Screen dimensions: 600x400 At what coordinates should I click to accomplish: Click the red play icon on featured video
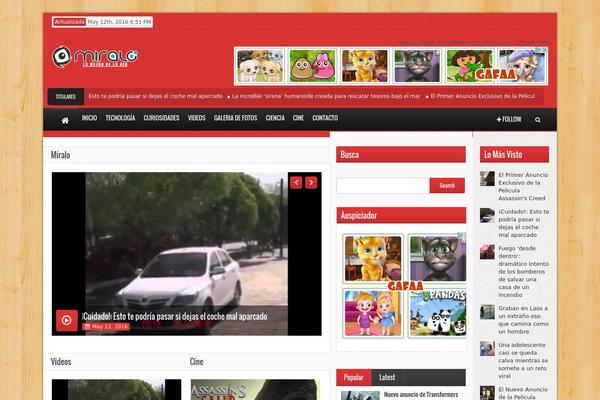click(67, 320)
